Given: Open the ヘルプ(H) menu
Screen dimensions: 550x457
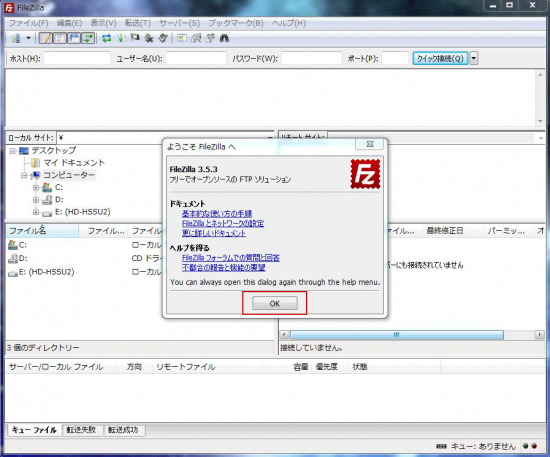Looking at the screenshot, I should (x=289, y=23).
